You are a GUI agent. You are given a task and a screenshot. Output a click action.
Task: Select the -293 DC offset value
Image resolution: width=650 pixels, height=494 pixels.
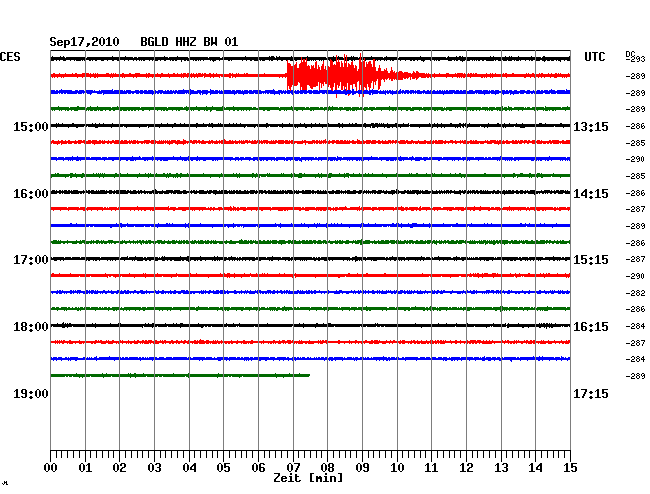pos(635,59)
